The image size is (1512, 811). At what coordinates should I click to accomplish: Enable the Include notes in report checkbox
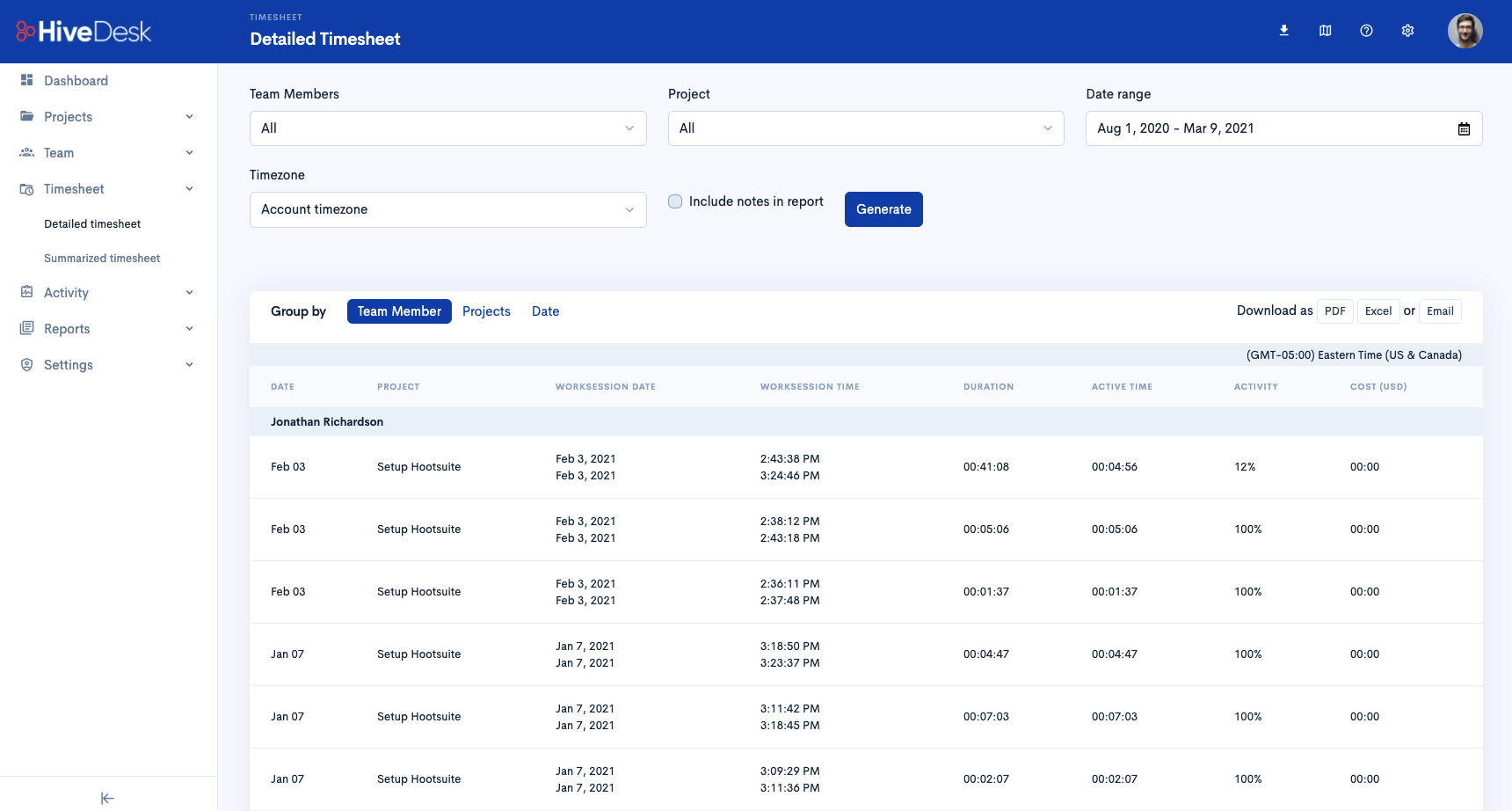pos(674,201)
